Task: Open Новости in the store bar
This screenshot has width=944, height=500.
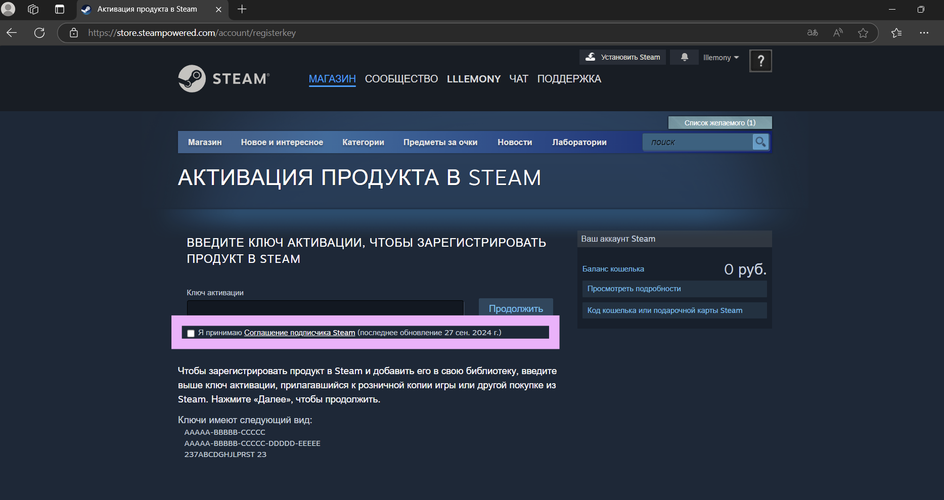Action: pos(515,142)
